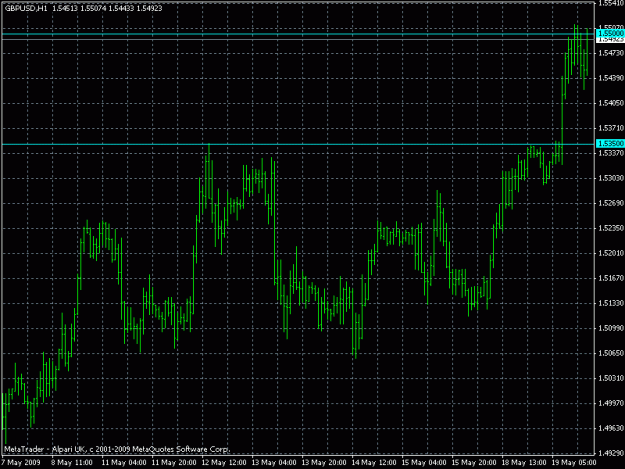Click the 11 May 20:00 time label

tap(174, 463)
